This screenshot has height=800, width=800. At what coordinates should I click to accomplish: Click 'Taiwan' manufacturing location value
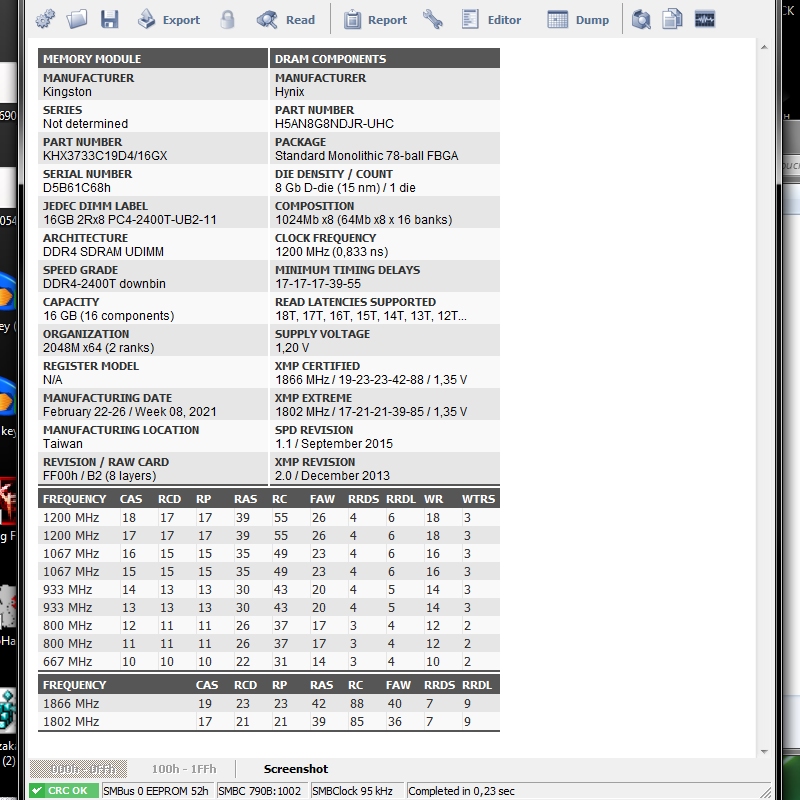(63, 444)
